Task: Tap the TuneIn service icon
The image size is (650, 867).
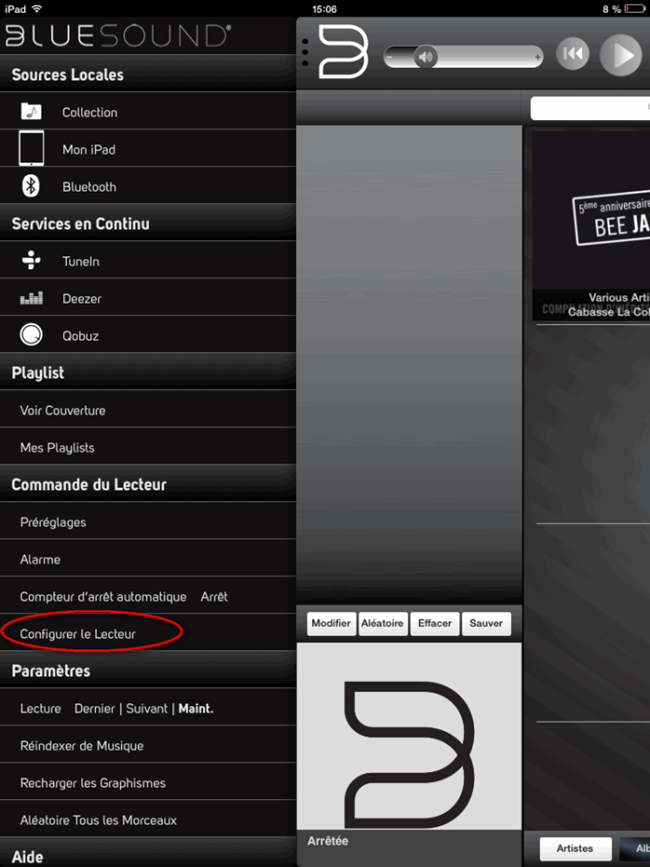Action: point(31,260)
